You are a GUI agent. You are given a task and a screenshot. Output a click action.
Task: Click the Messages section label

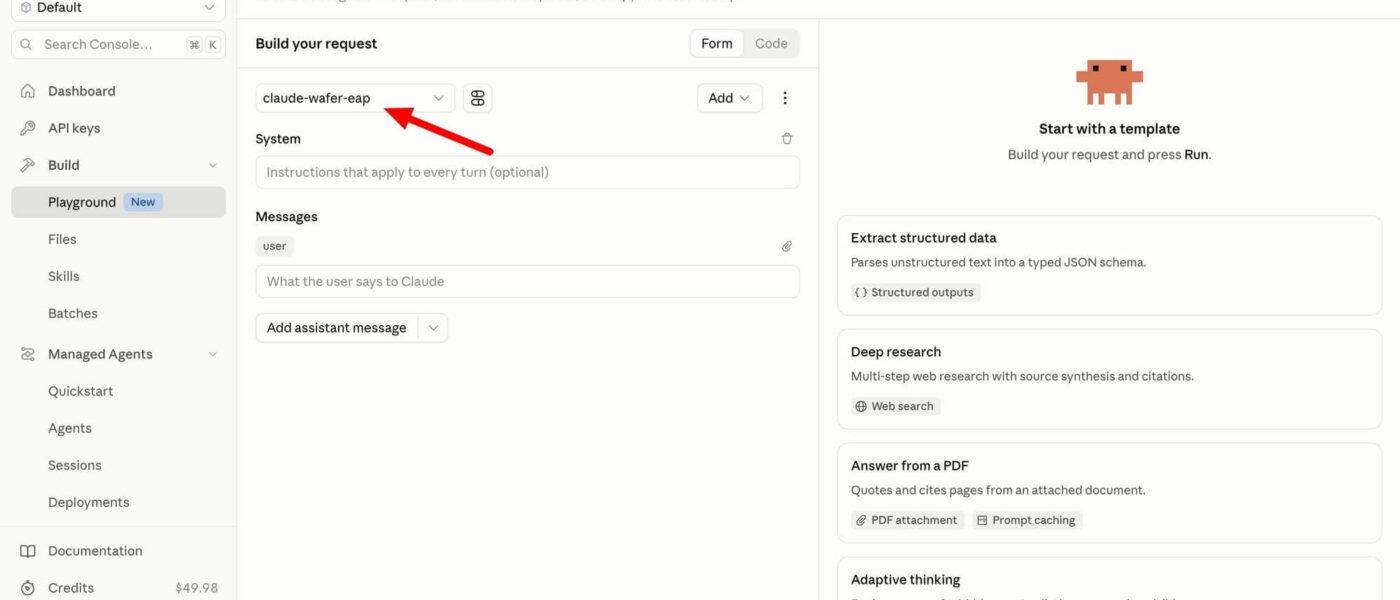coord(286,216)
